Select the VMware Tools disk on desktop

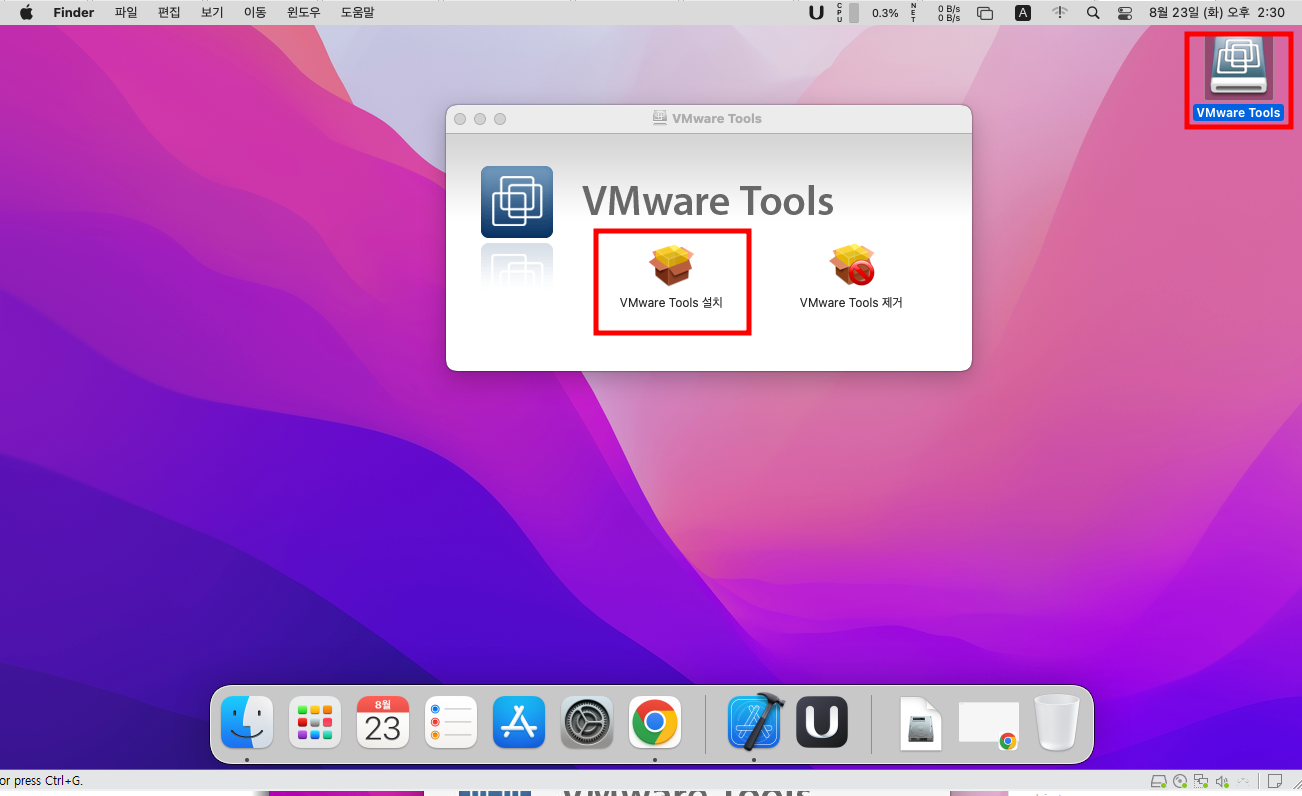coord(1238,79)
